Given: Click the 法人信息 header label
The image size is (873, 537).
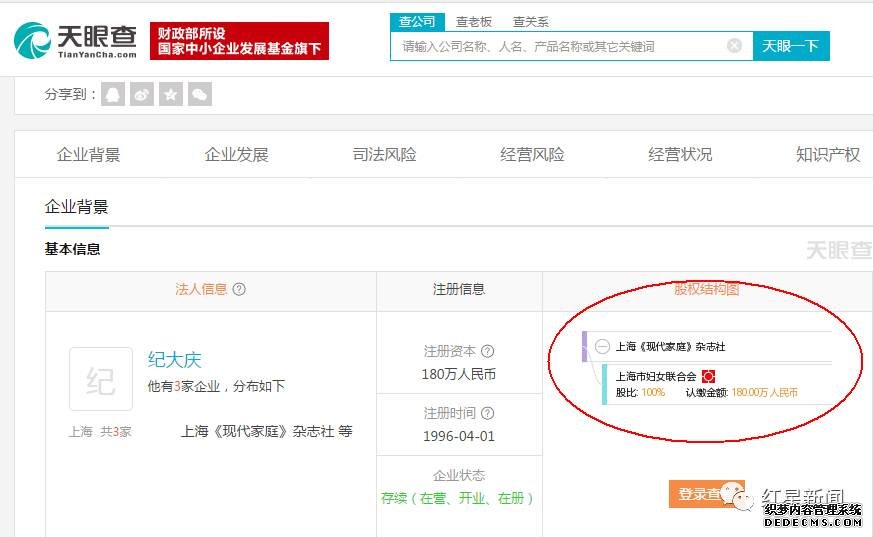Looking at the screenshot, I should 202,289.
